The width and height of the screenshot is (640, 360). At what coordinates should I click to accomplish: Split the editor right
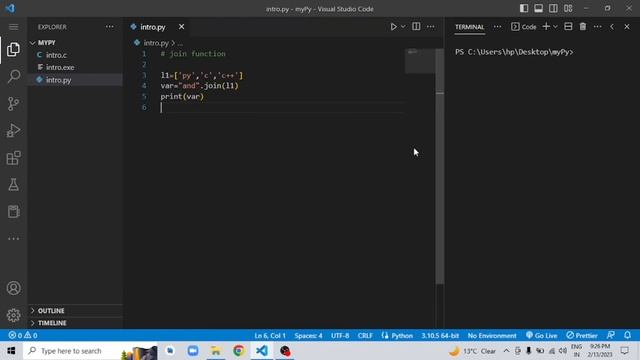[x=416, y=27]
